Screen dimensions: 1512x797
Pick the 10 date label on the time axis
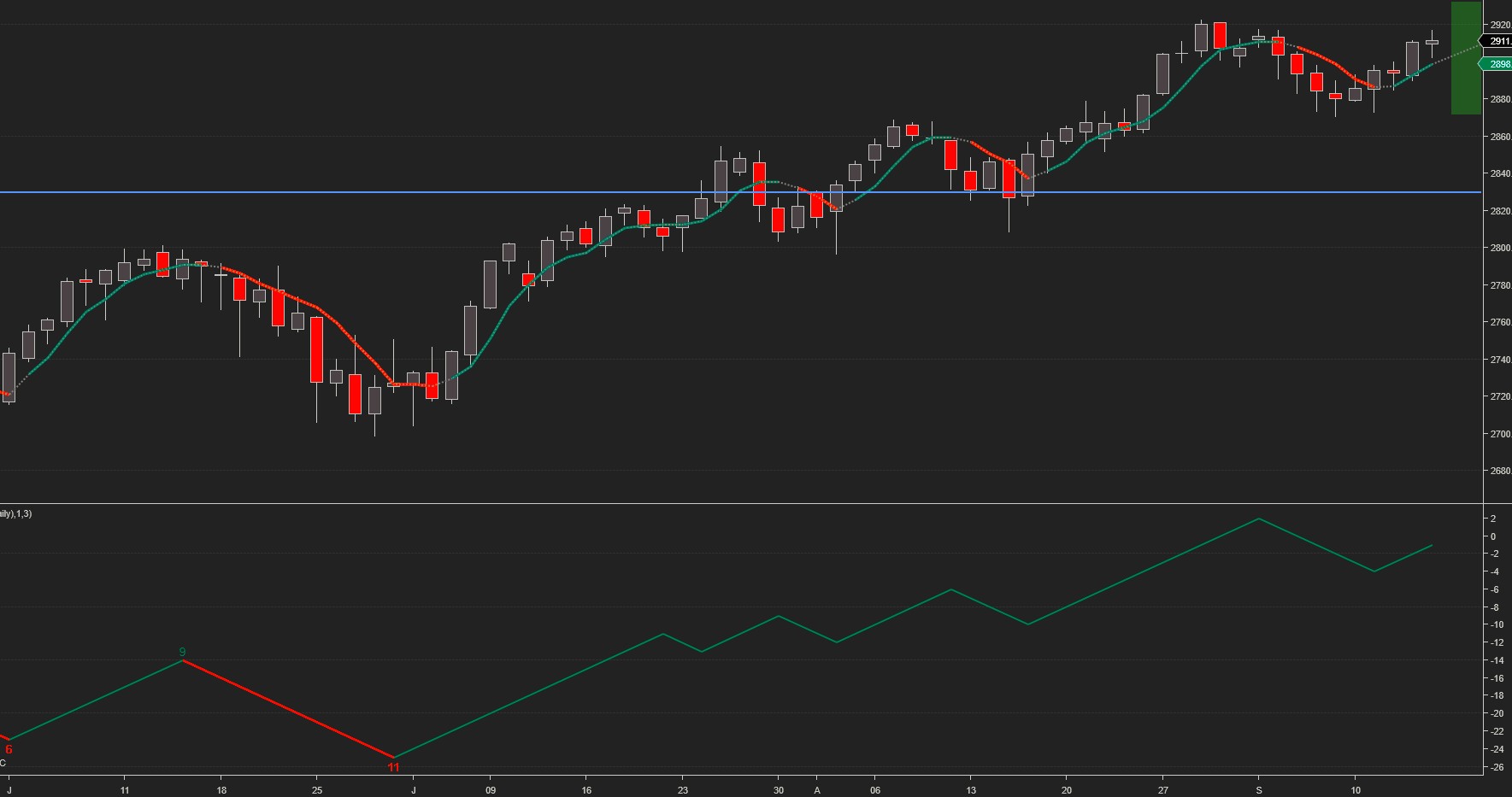click(1356, 790)
